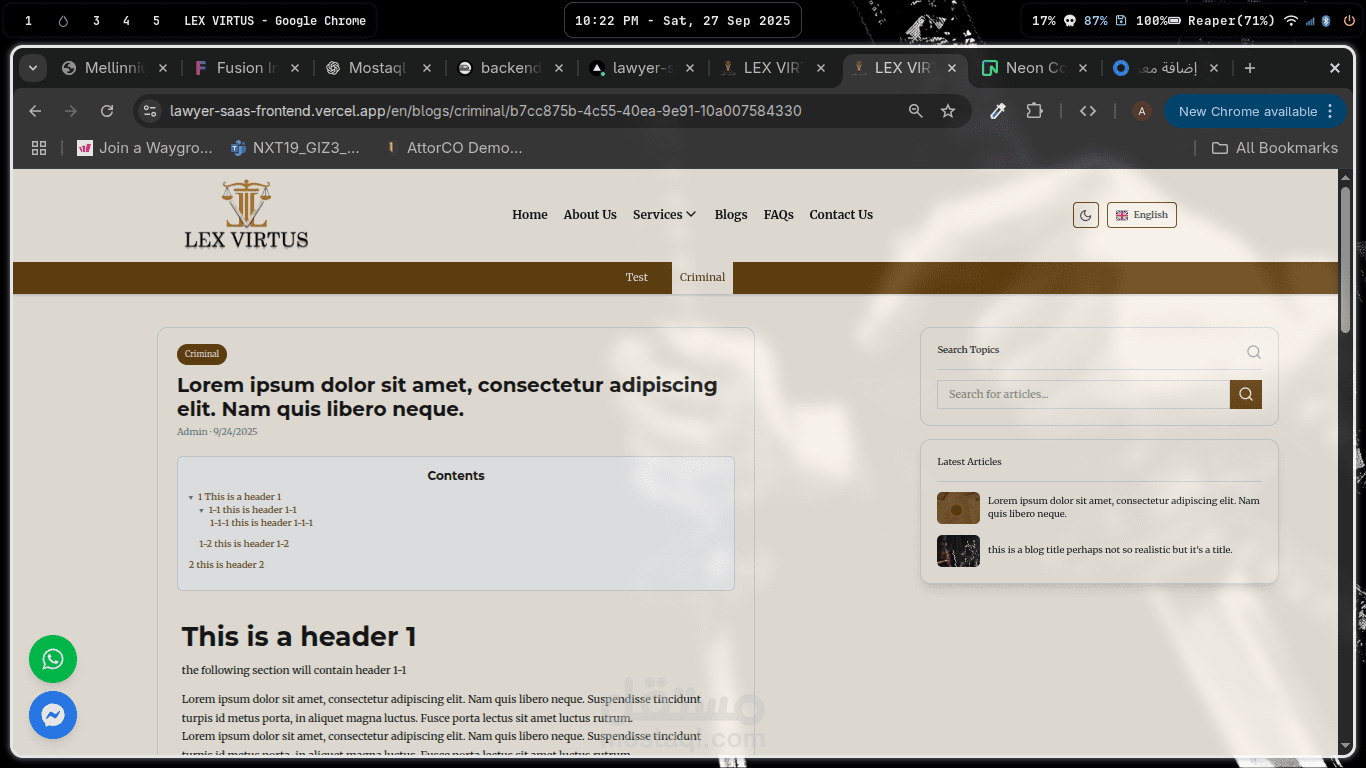Navigate to Blogs
1366x768 pixels.
731,215
